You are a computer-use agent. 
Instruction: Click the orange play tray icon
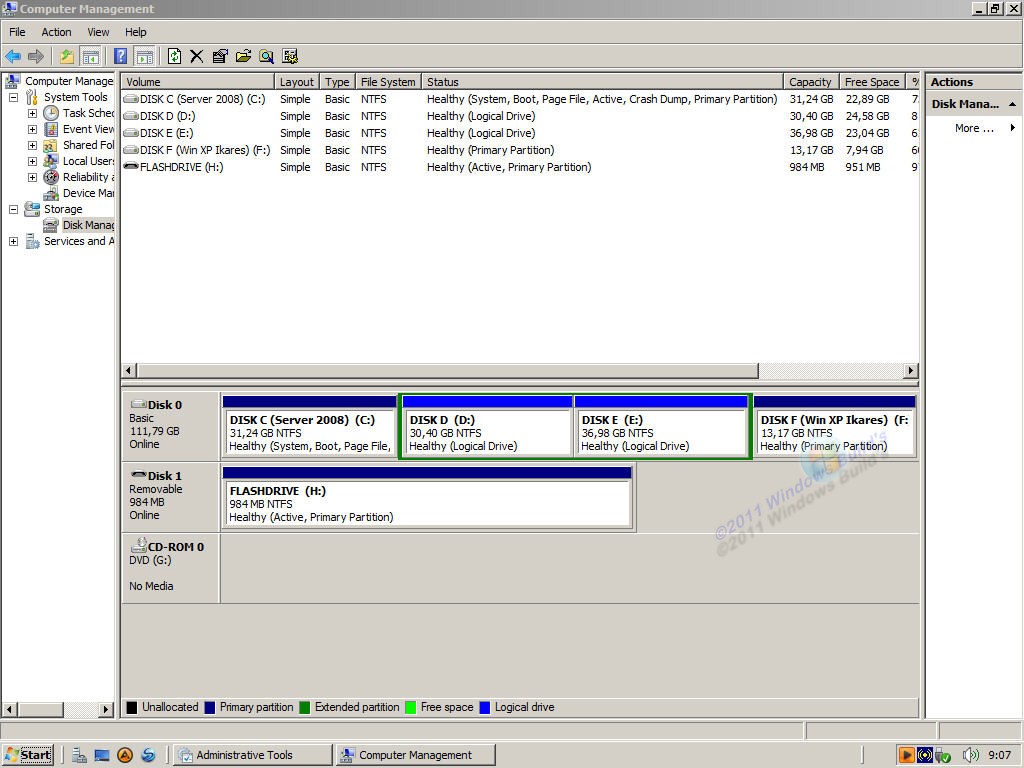tap(906, 756)
